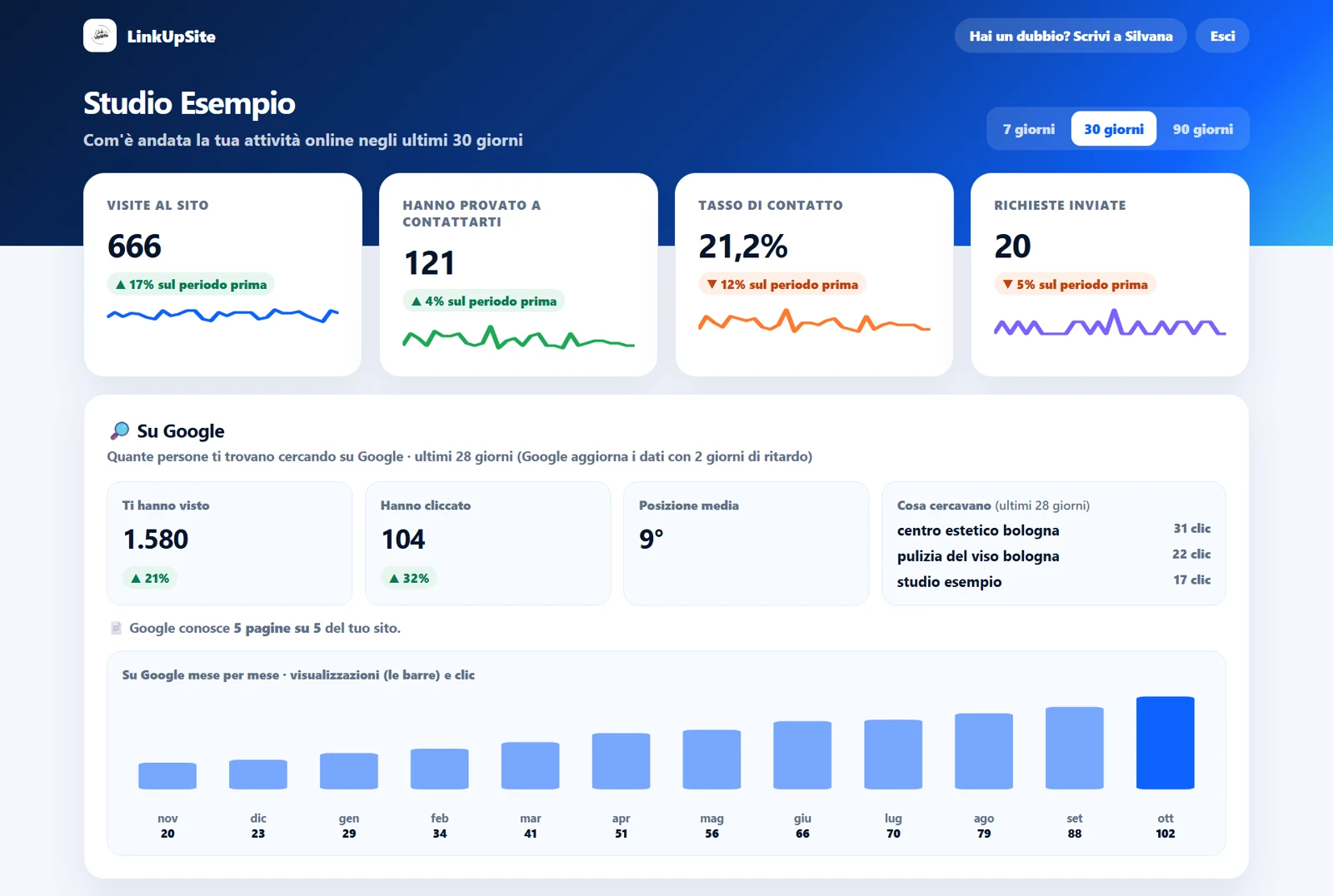Click the ott bar in monthly chart
This screenshot has height=896, width=1333.
1165,743
